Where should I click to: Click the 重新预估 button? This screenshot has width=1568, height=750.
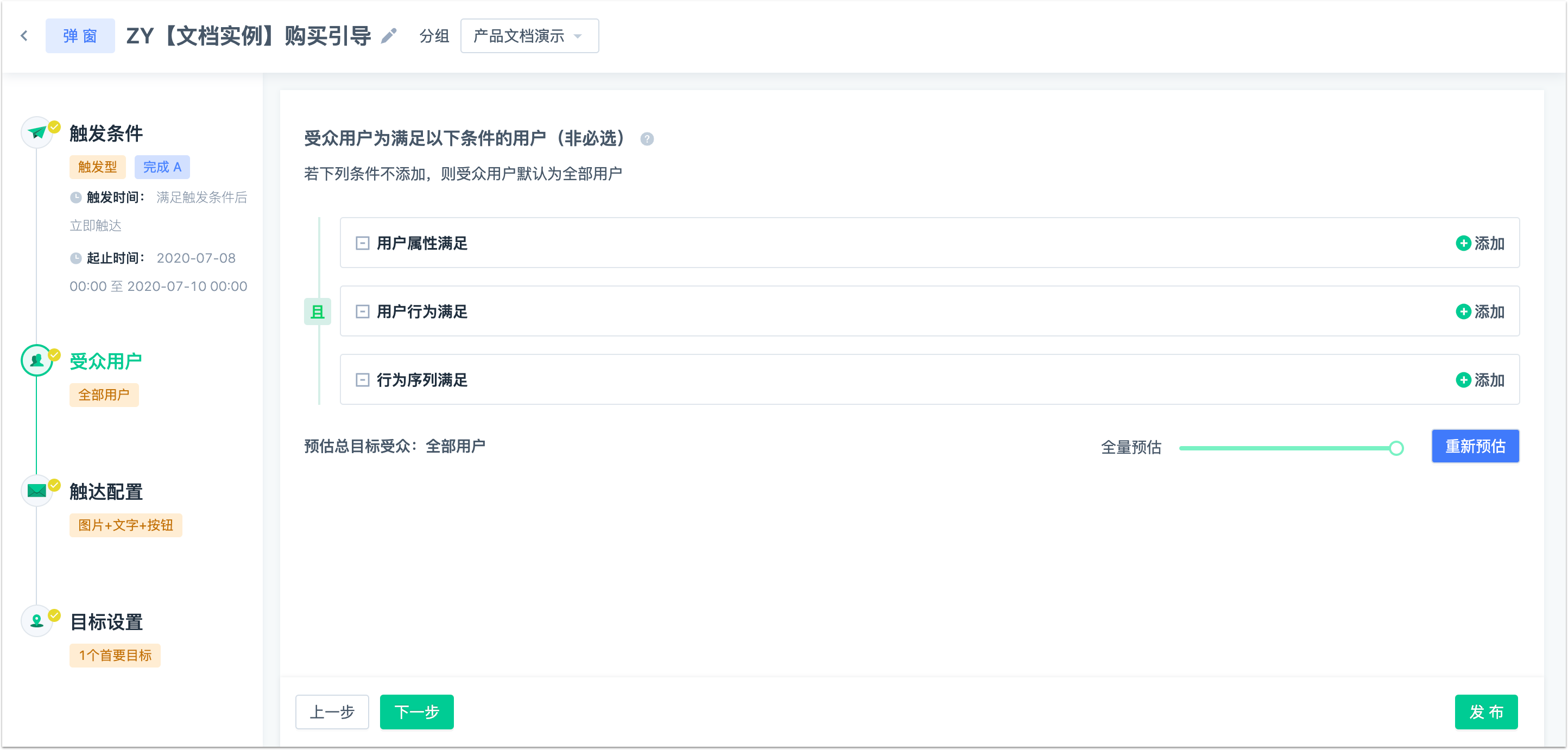point(1475,446)
